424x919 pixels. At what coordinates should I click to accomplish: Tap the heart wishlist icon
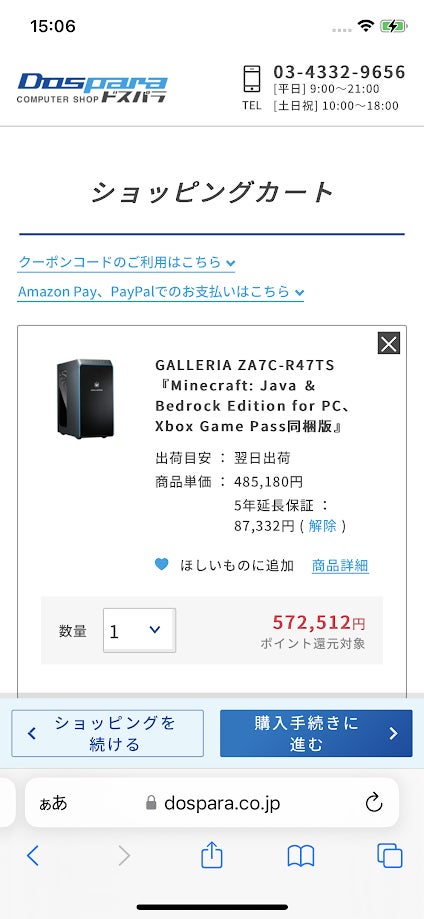point(161,564)
